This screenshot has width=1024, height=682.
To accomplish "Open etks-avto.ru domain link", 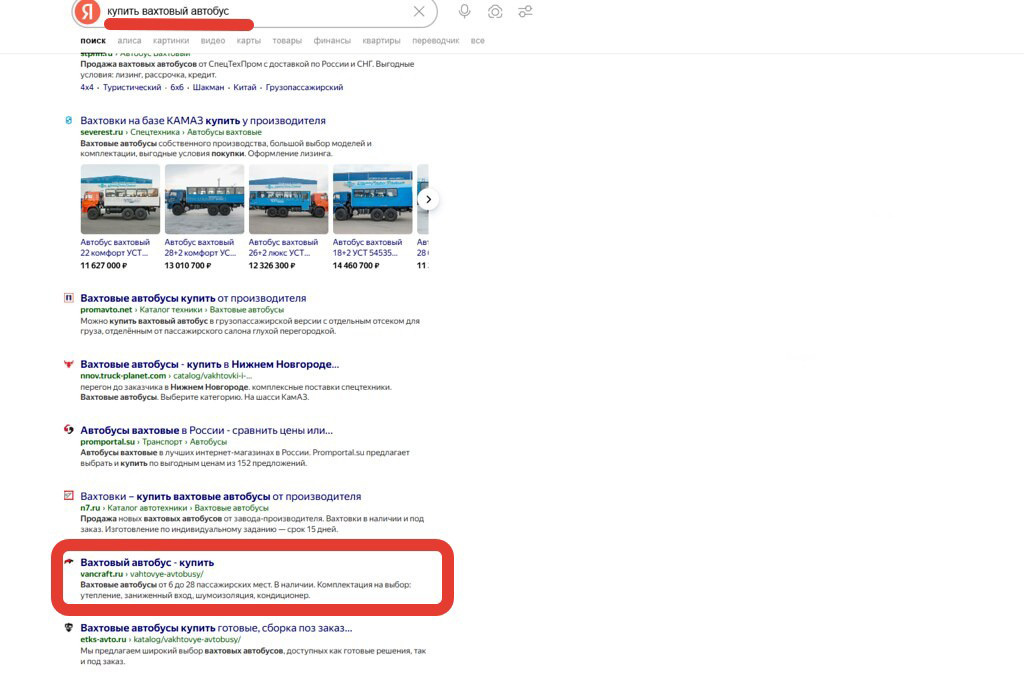I will click(x=103, y=640).
